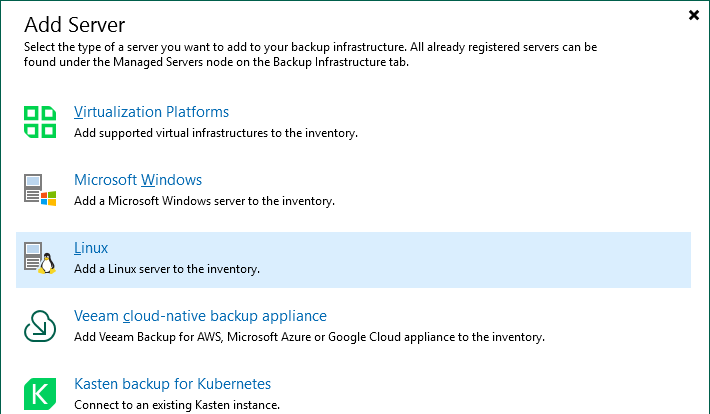Choose the Microsoft Windows link
Screen dimensions: 710x414
138,180
